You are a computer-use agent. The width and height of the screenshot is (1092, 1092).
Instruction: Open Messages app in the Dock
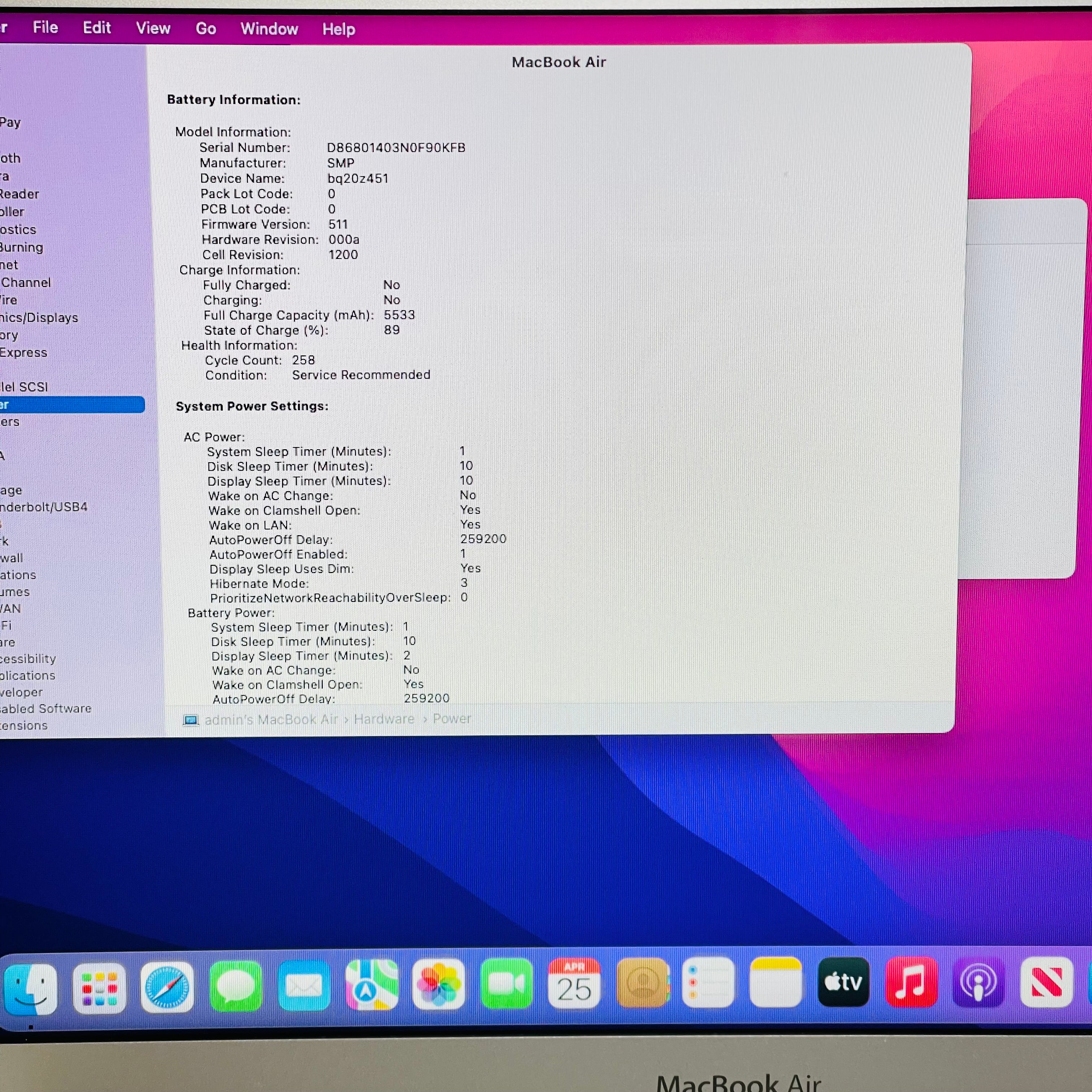235,987
